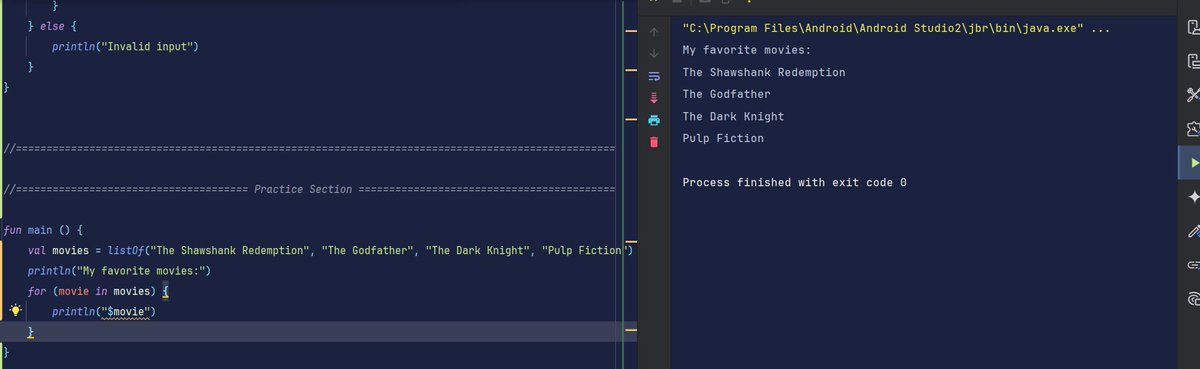
Task: Click the scroll to end console icon
Action: tap(654, 98)
